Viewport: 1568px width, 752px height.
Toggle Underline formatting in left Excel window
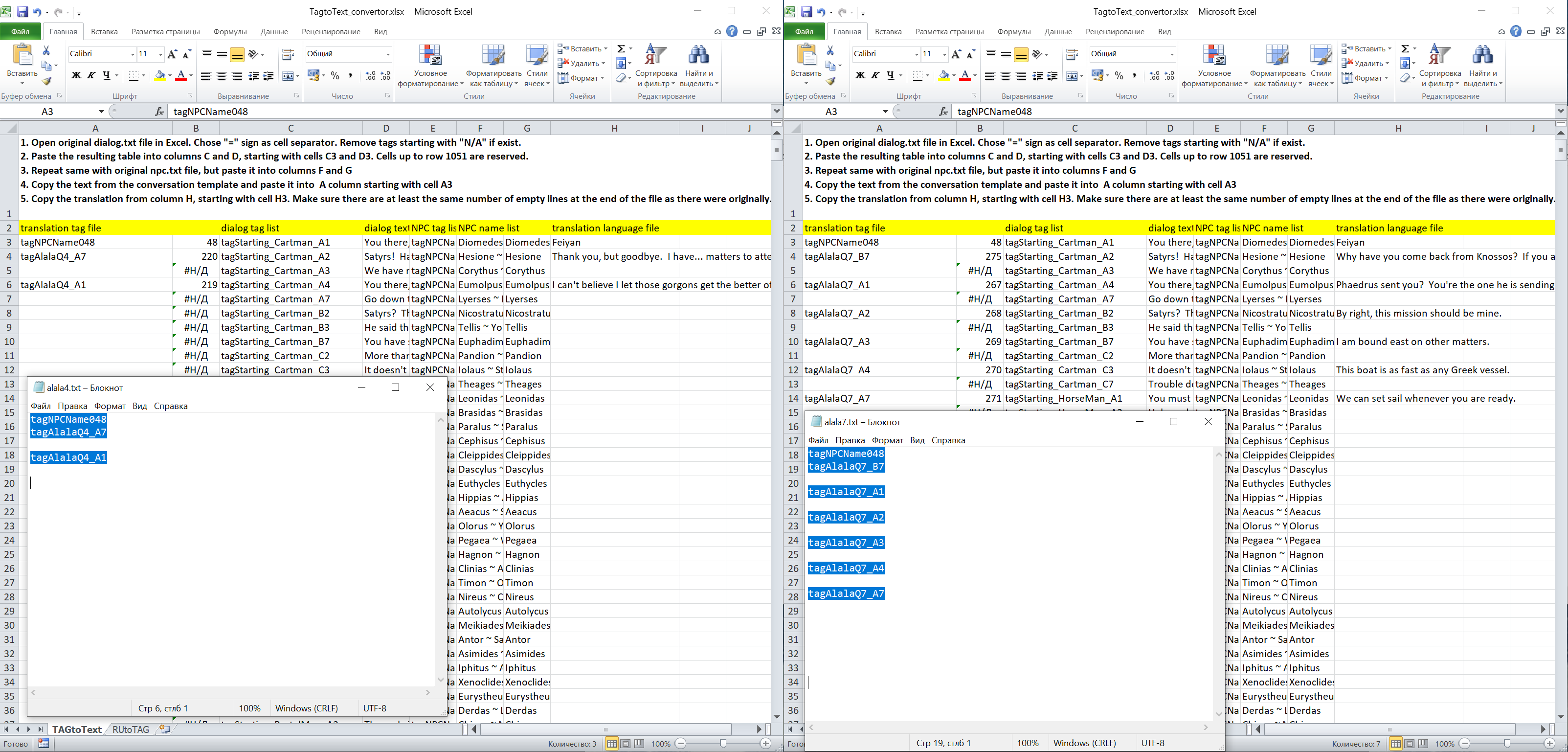[x=107, y=75]
